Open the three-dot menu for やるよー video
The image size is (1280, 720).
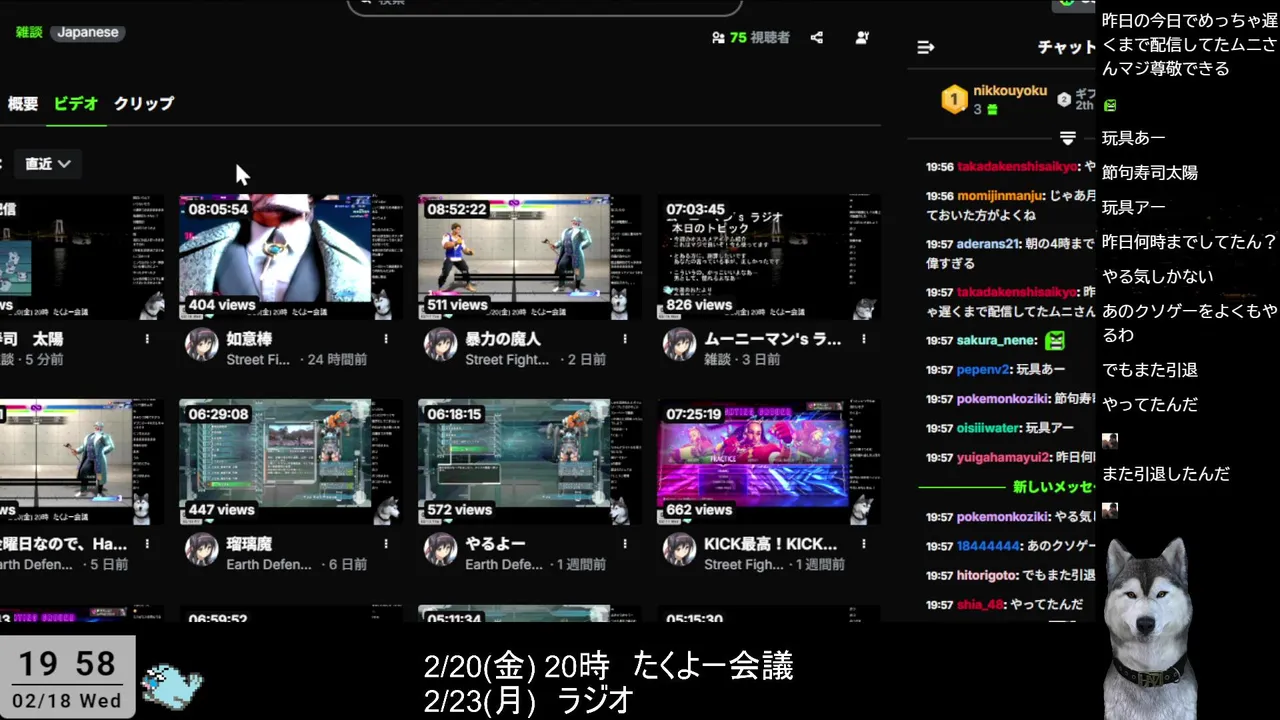[625, 544]
